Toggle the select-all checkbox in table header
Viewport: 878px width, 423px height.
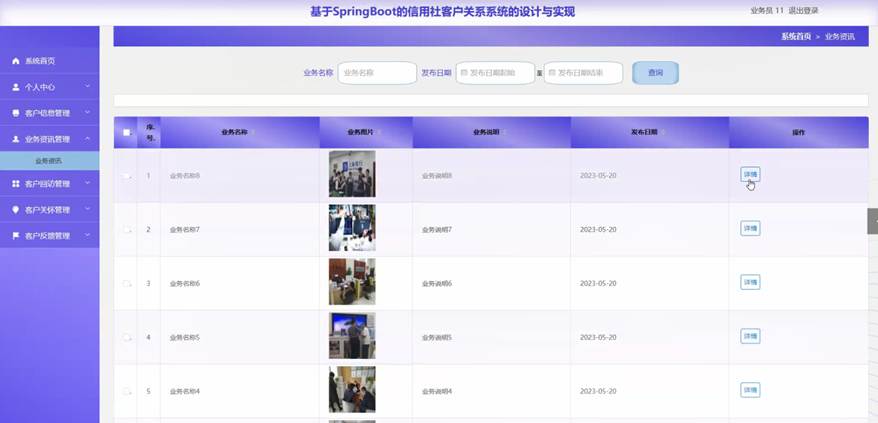pyautogui.click(x=127, y=133)
